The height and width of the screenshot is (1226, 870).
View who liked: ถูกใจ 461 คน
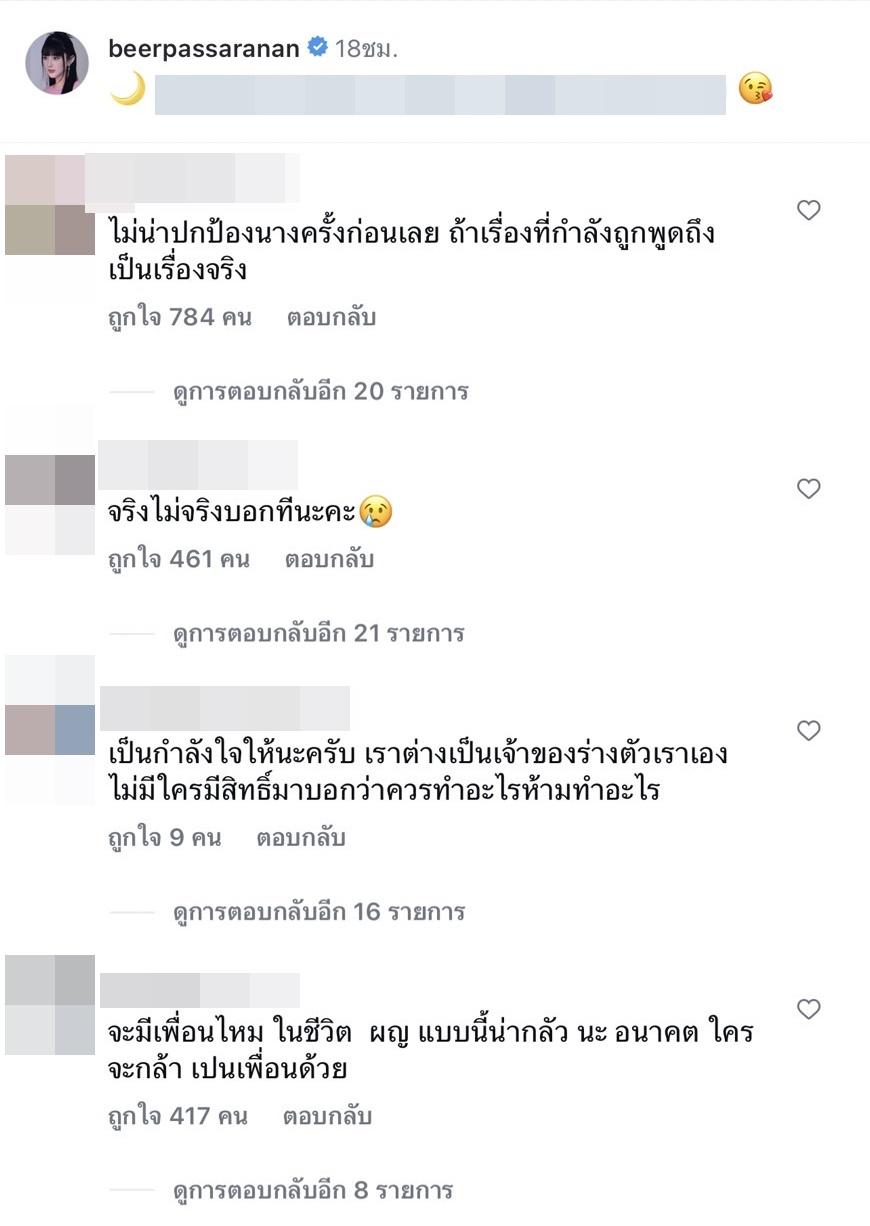178,559
